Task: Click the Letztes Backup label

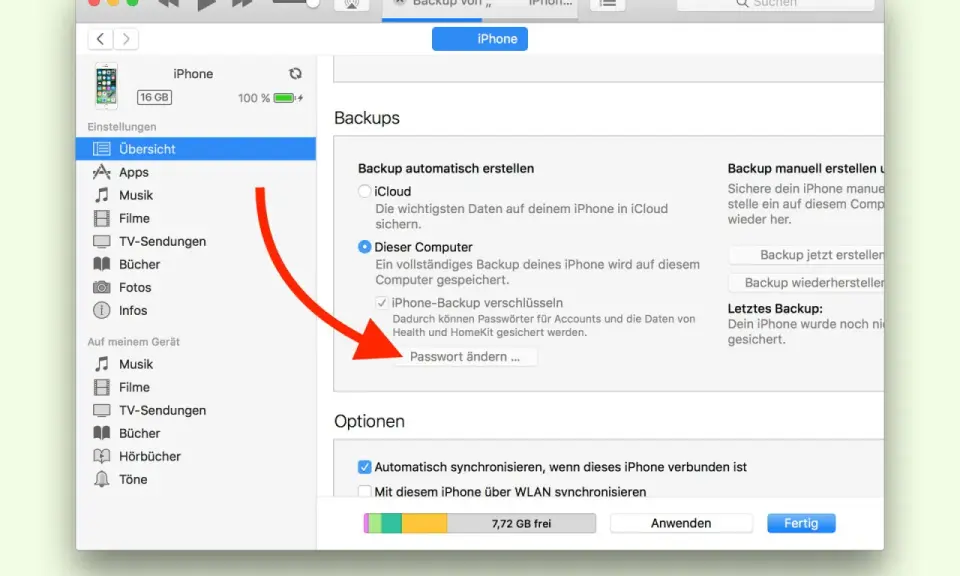Action: coord(775,309)
